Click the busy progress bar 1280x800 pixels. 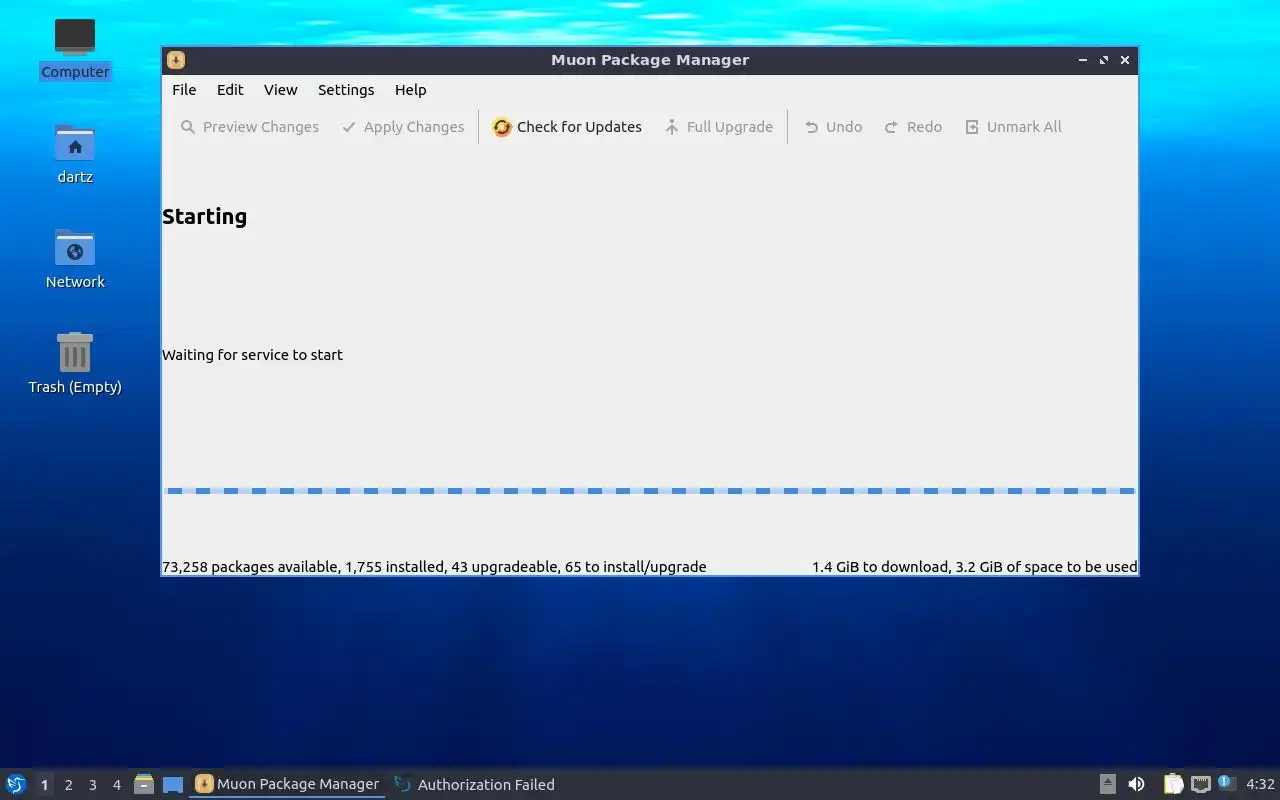pyautogui.click(x=650, y=491)
